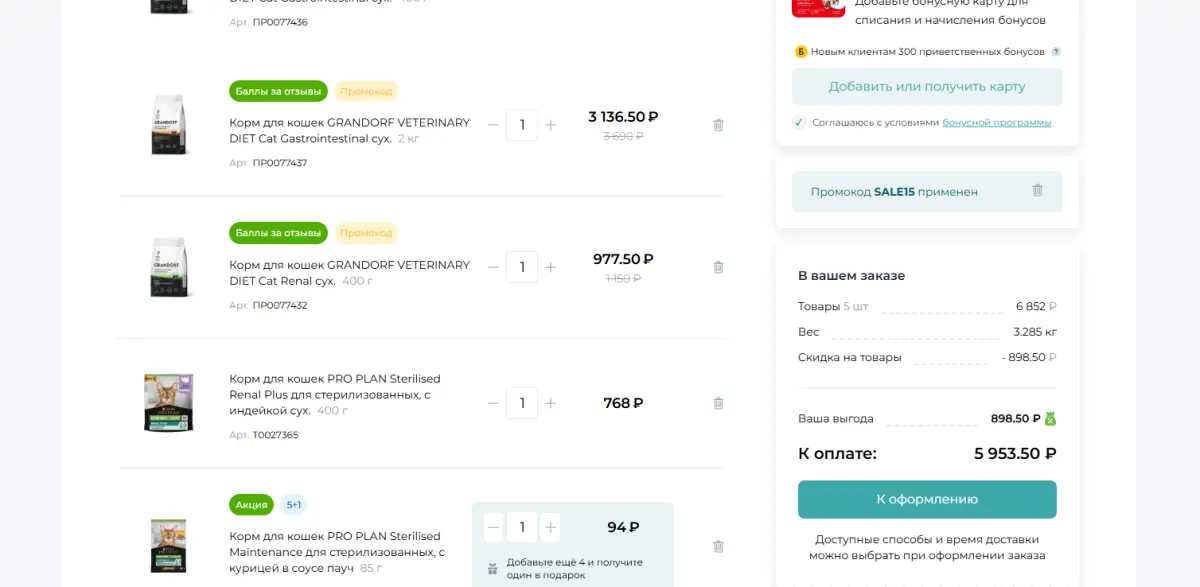The width and height of the screenshot is (1200, 587).
Task: Click Добавить или получить карту button
Action: point(927,87)
